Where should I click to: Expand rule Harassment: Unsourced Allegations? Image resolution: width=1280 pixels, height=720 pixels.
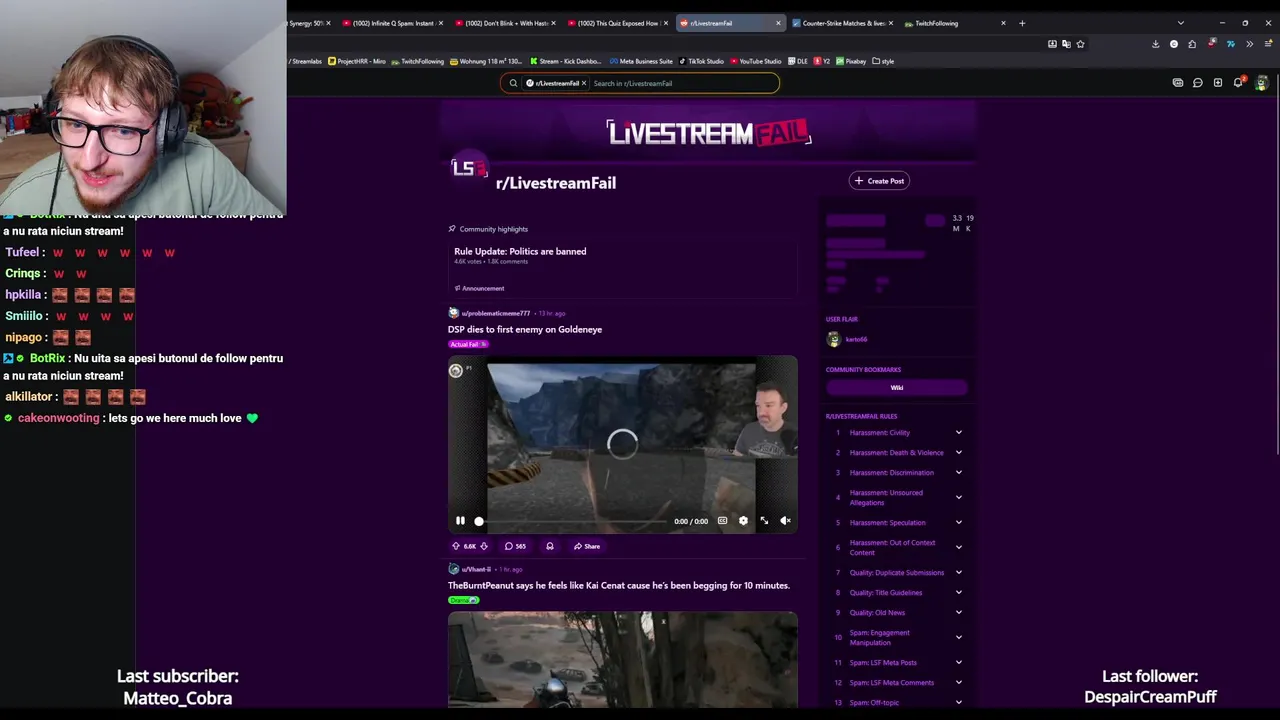pos(958,497)
